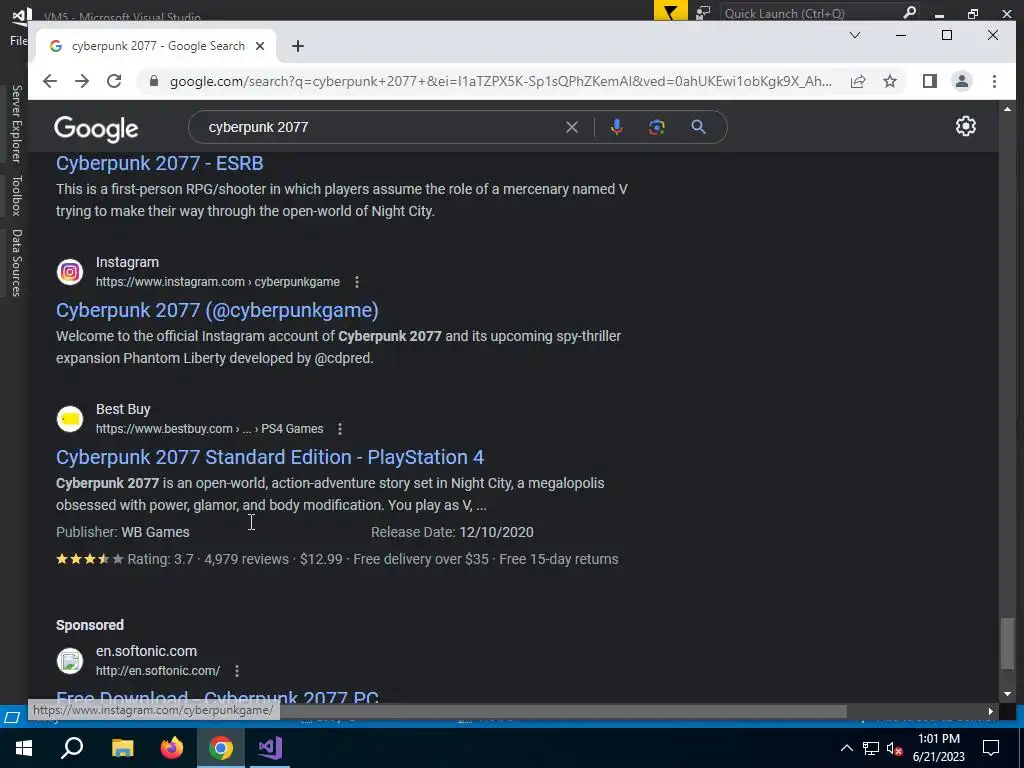
Task: Search by image with the Google Lens icon
Action: pyautogui.click(x=657, y=127)
